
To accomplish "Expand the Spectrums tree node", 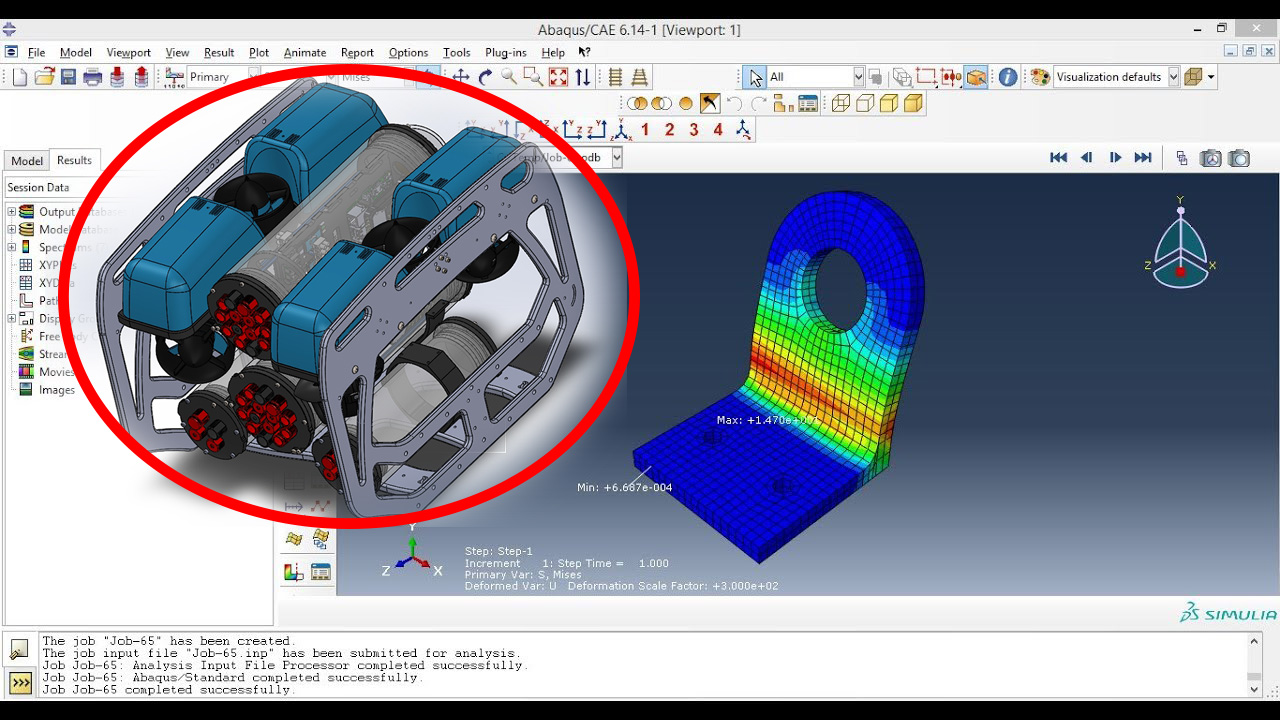I will 12,247.
